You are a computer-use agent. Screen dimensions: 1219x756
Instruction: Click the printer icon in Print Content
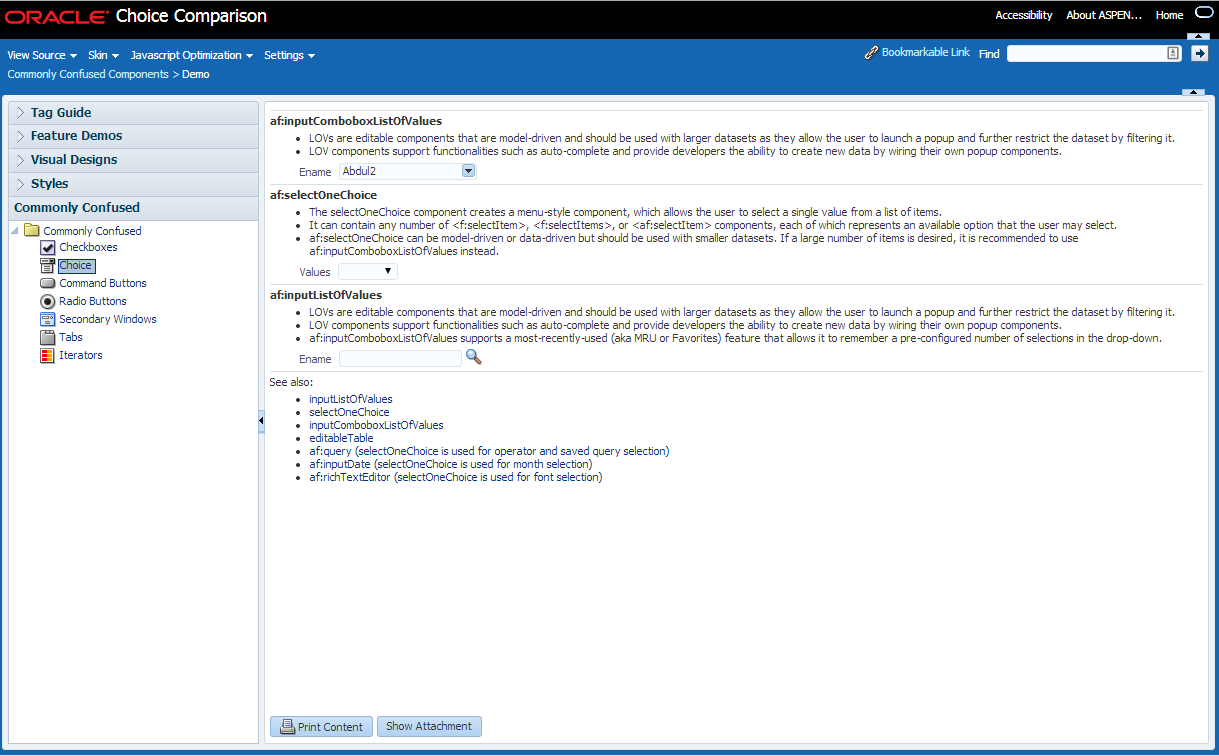287,727
